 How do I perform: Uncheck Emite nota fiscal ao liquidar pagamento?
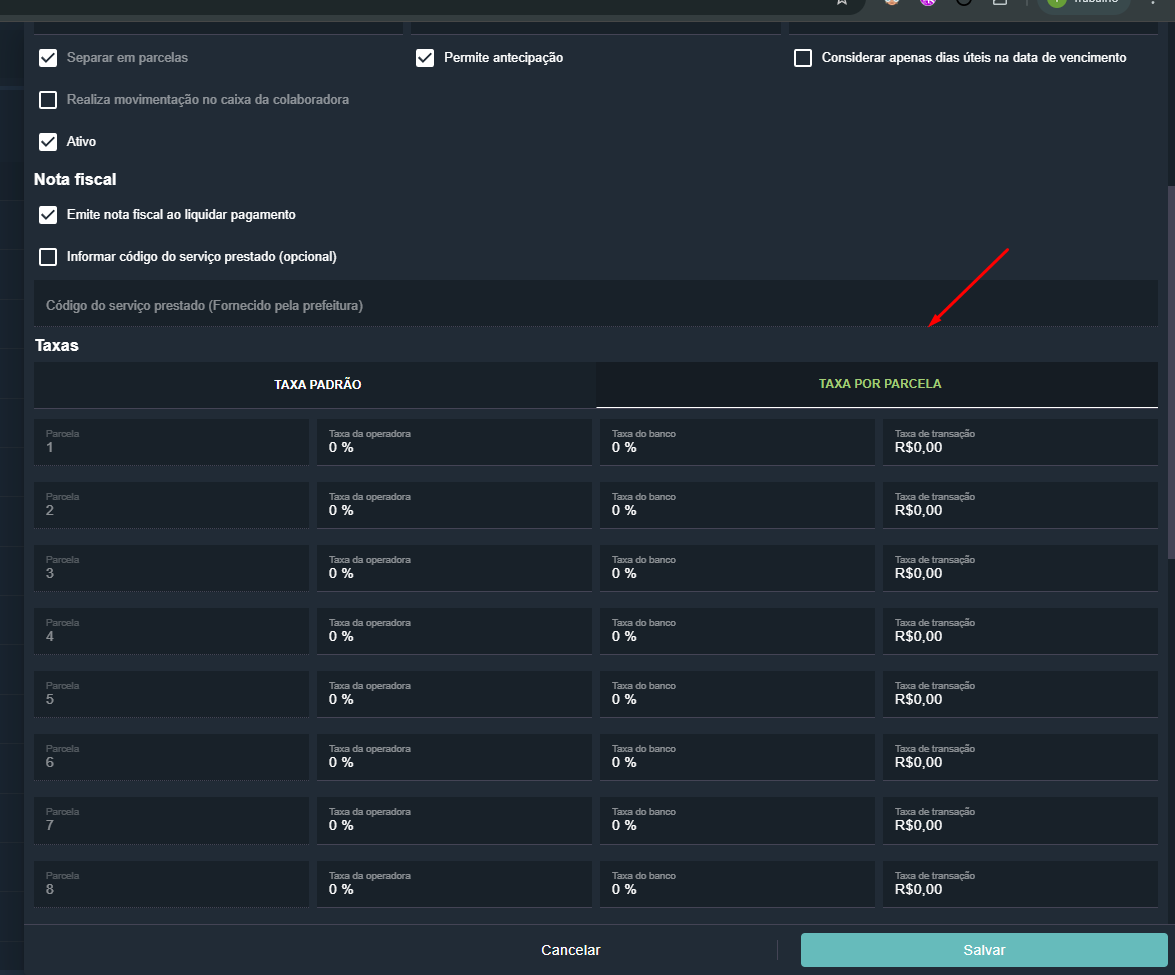(x=48, y=215)
